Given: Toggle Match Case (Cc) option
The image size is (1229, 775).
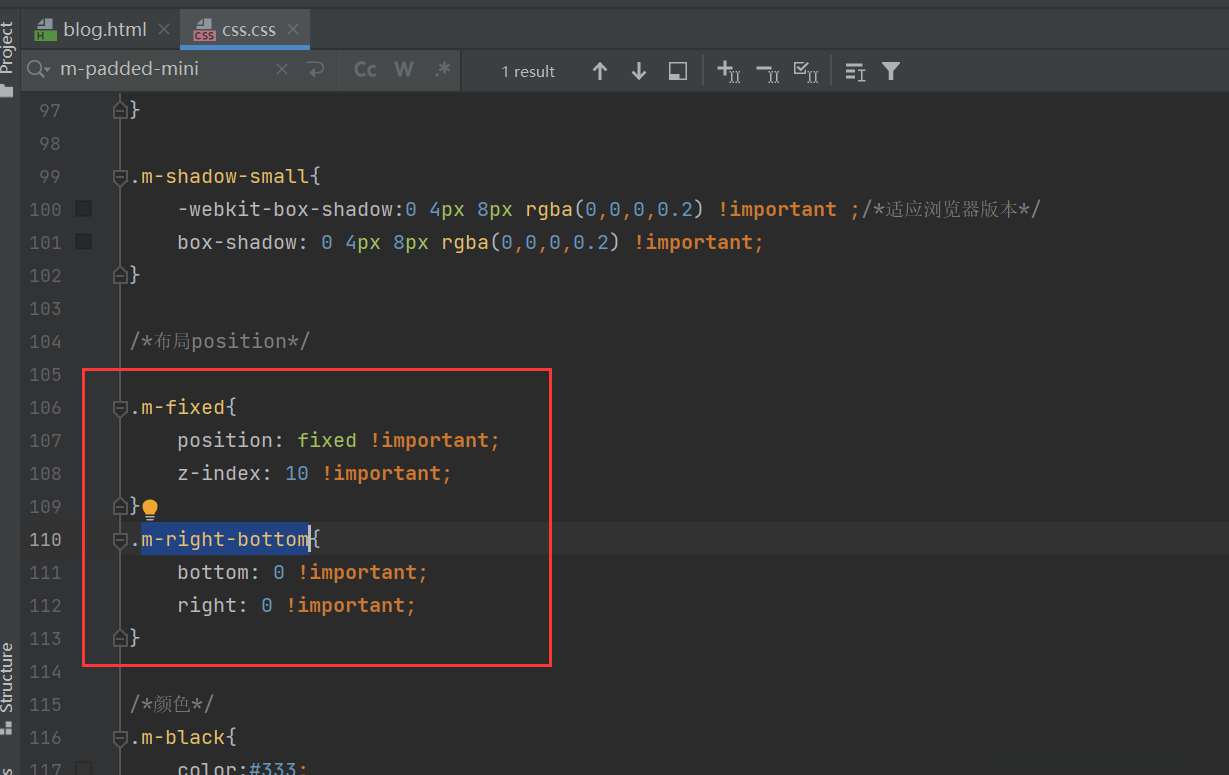Looking at the screenshot, I should (365, 70).
